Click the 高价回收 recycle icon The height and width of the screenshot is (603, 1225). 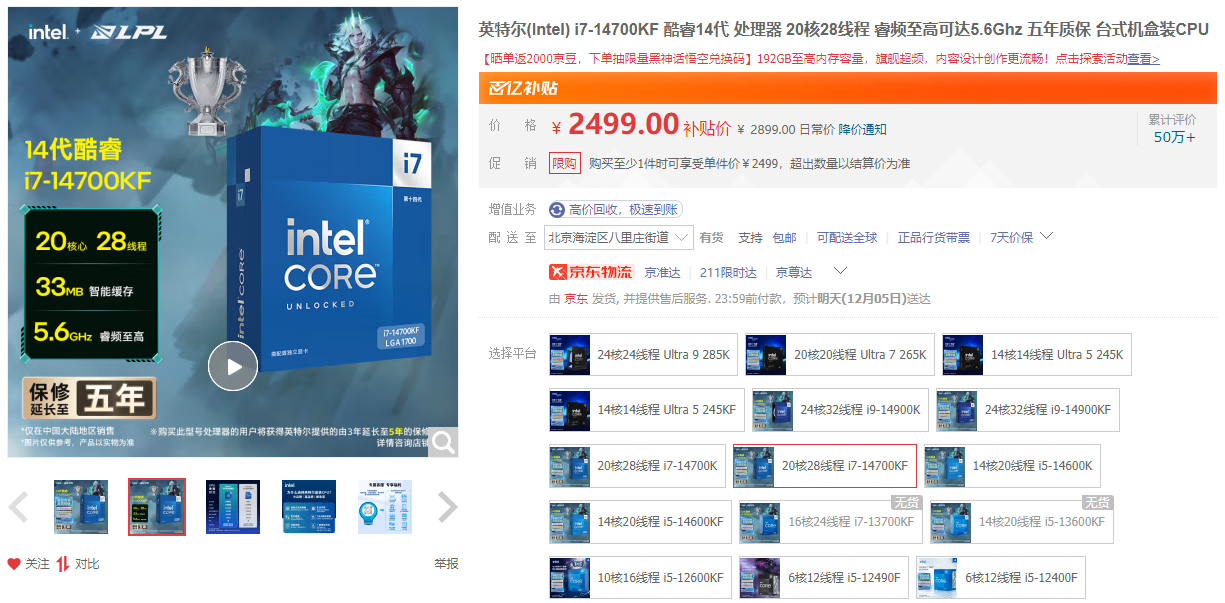coord(557,209)
